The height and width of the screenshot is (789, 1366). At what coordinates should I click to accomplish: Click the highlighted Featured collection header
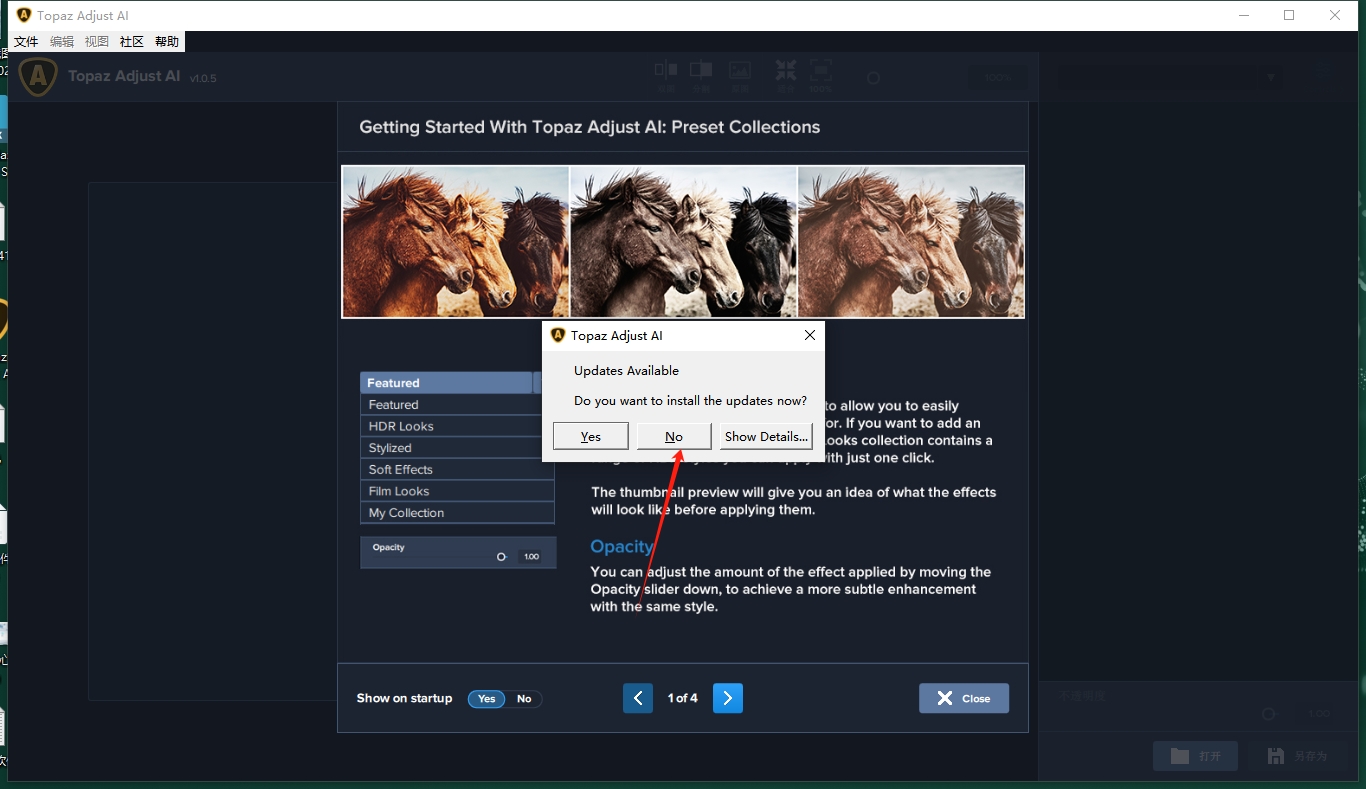tap(446, 383)
